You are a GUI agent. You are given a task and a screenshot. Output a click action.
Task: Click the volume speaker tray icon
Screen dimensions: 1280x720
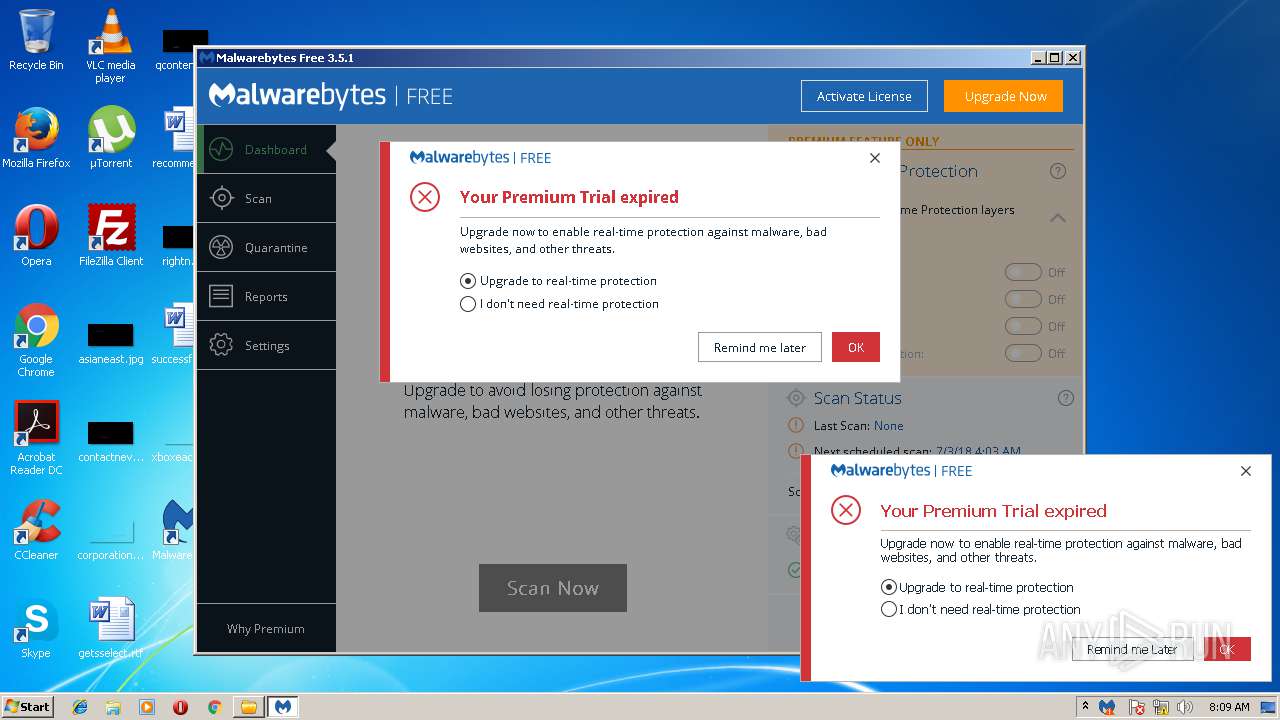coord(1185,707)
